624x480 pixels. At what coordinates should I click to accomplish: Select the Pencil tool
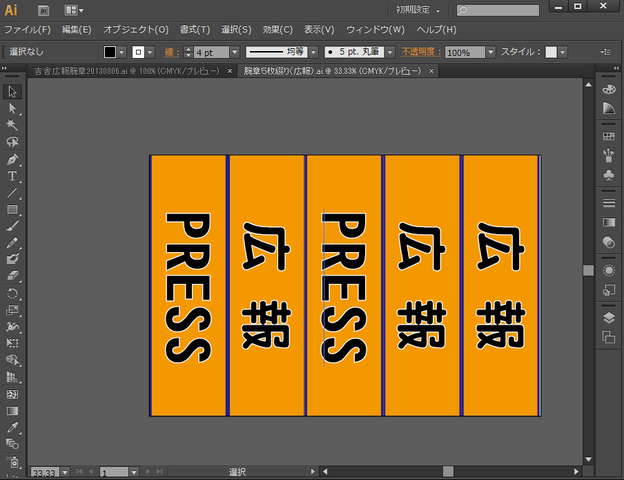(x=12, y=243)
